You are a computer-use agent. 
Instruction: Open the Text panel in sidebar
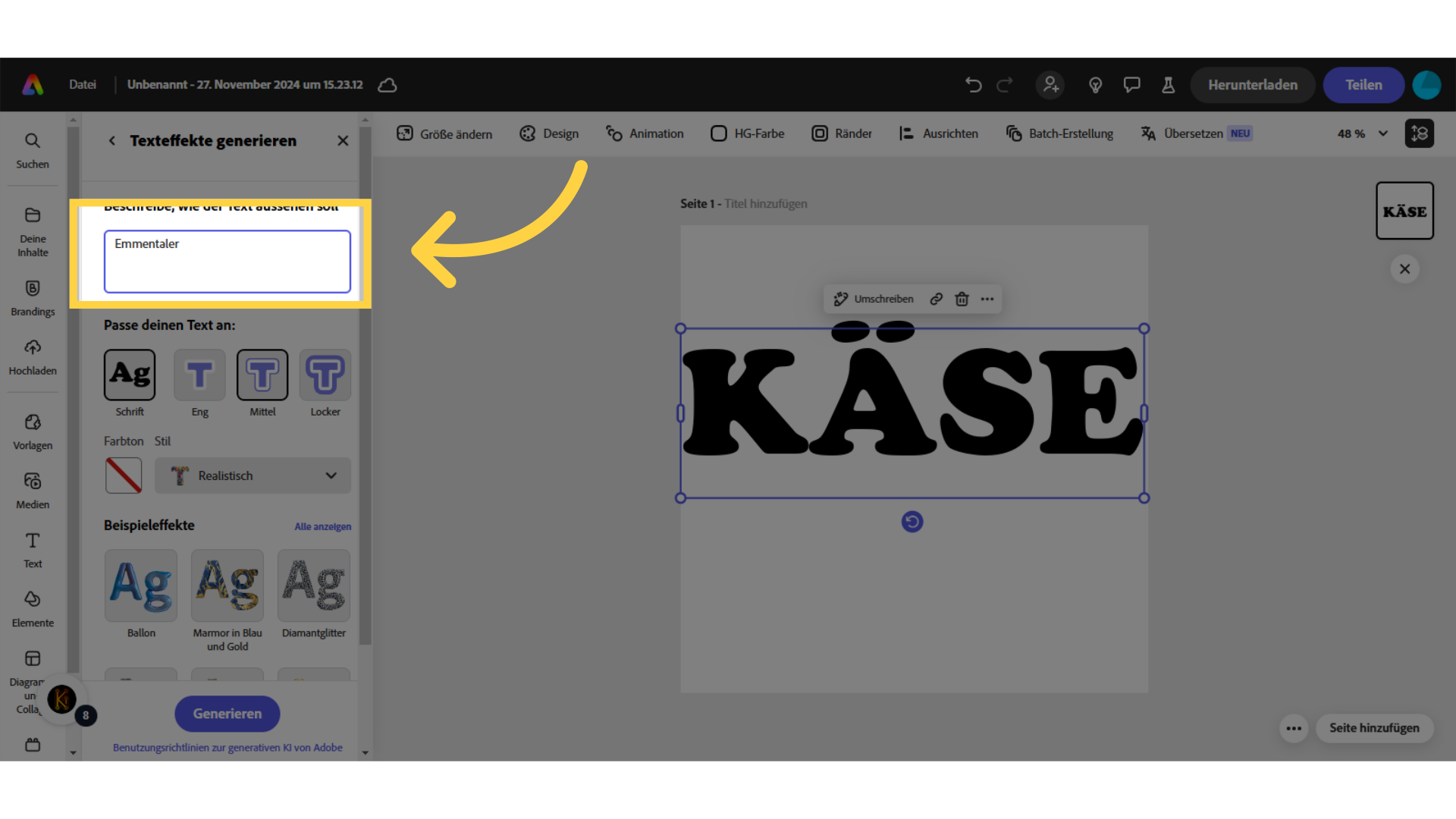(33, 551)
